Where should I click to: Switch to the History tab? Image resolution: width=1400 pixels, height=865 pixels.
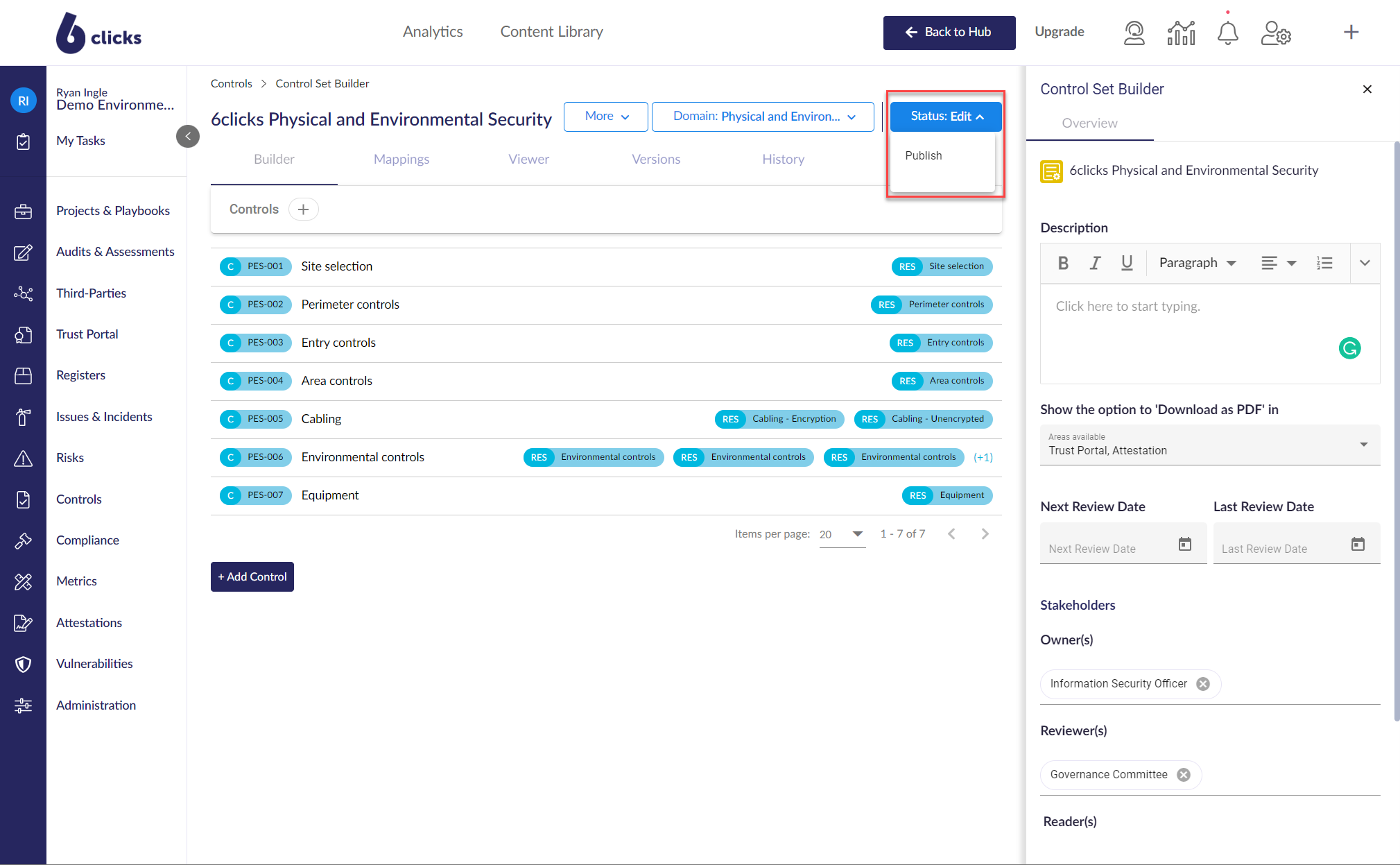point(783,159)
